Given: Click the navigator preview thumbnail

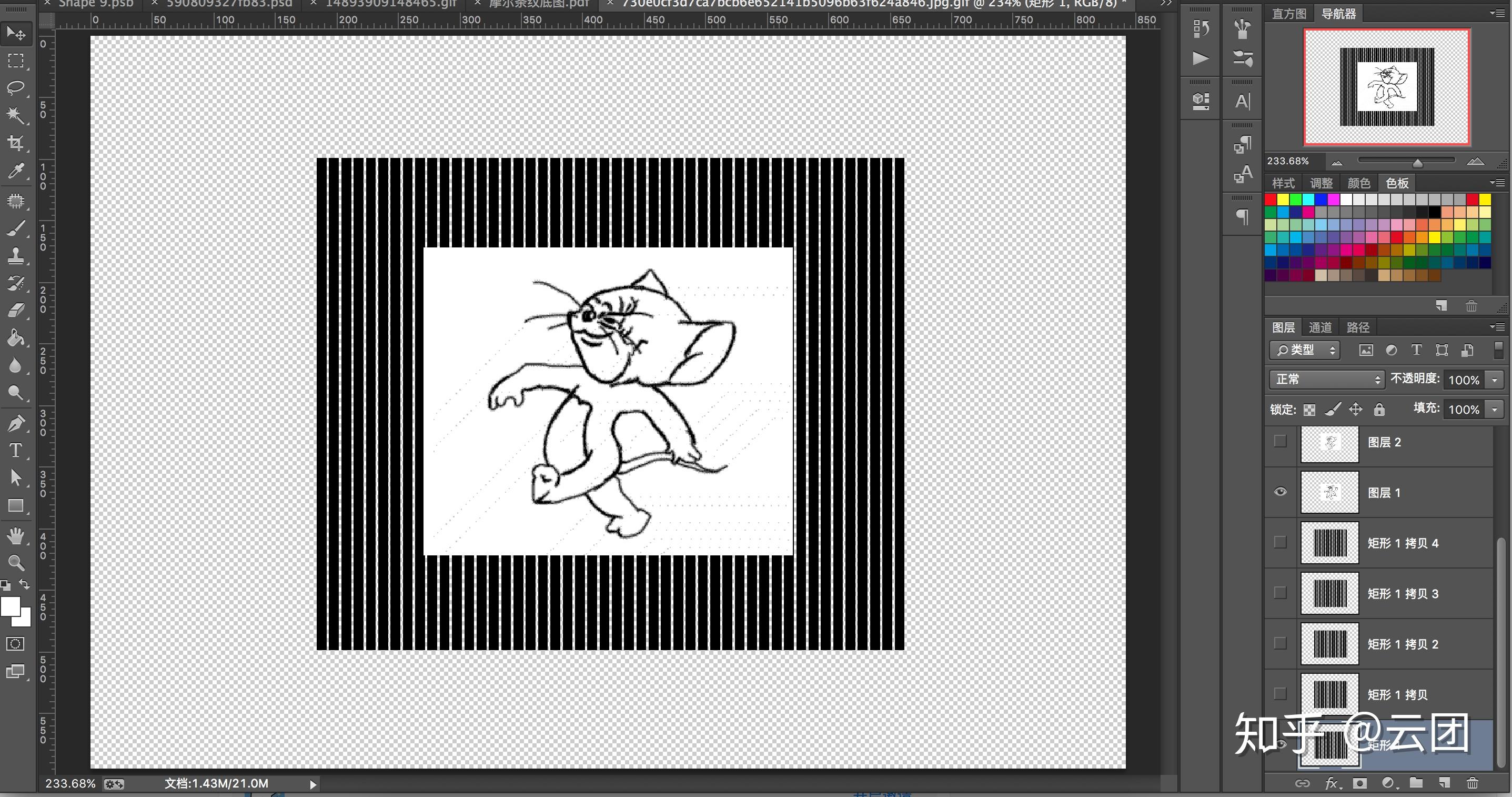Looking at the screenshot, I should click(1386, 87).
